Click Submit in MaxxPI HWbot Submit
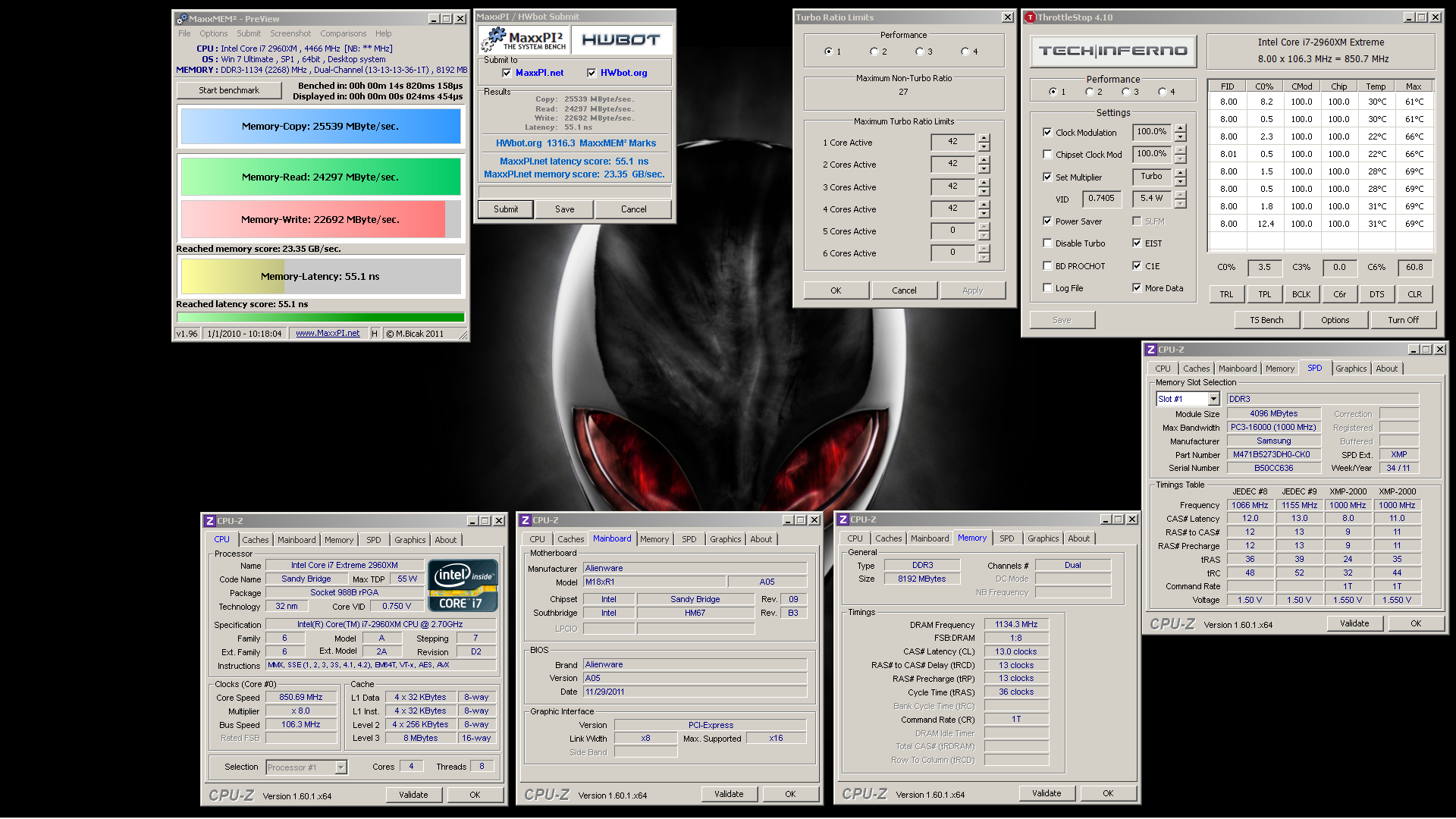Viewport: 1456px width, 819px height. [x=506, y=209]
